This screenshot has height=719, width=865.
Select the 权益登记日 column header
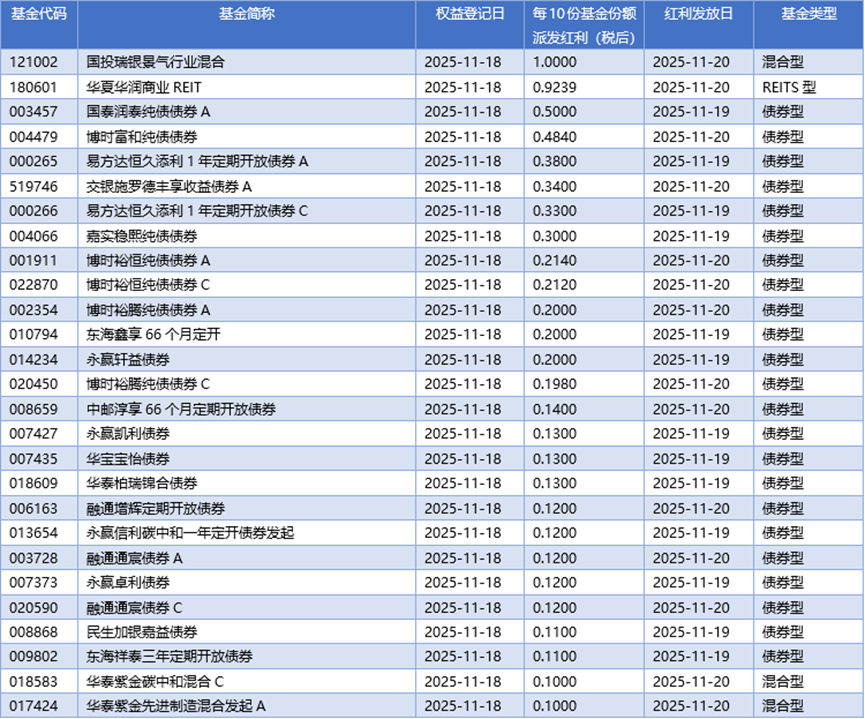[x=470, y=14]
